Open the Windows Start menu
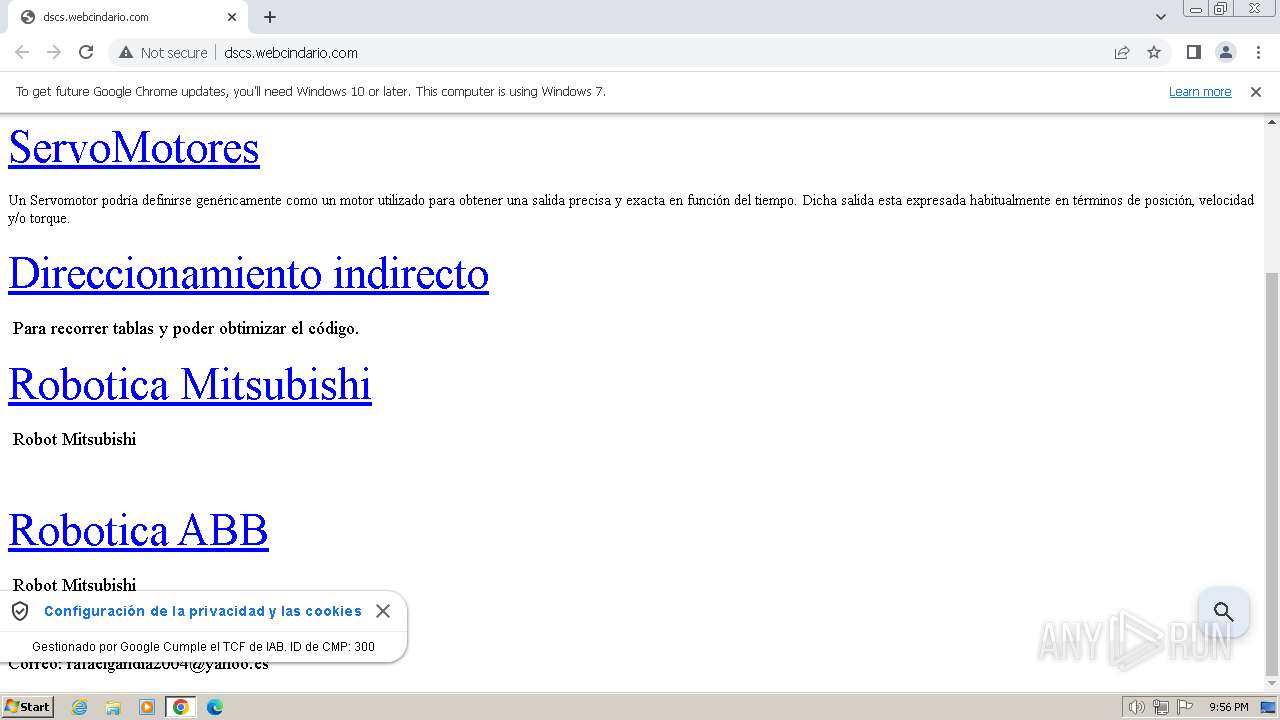The image size is (1280, 720). pyautogui.click(x=27, y=707)
